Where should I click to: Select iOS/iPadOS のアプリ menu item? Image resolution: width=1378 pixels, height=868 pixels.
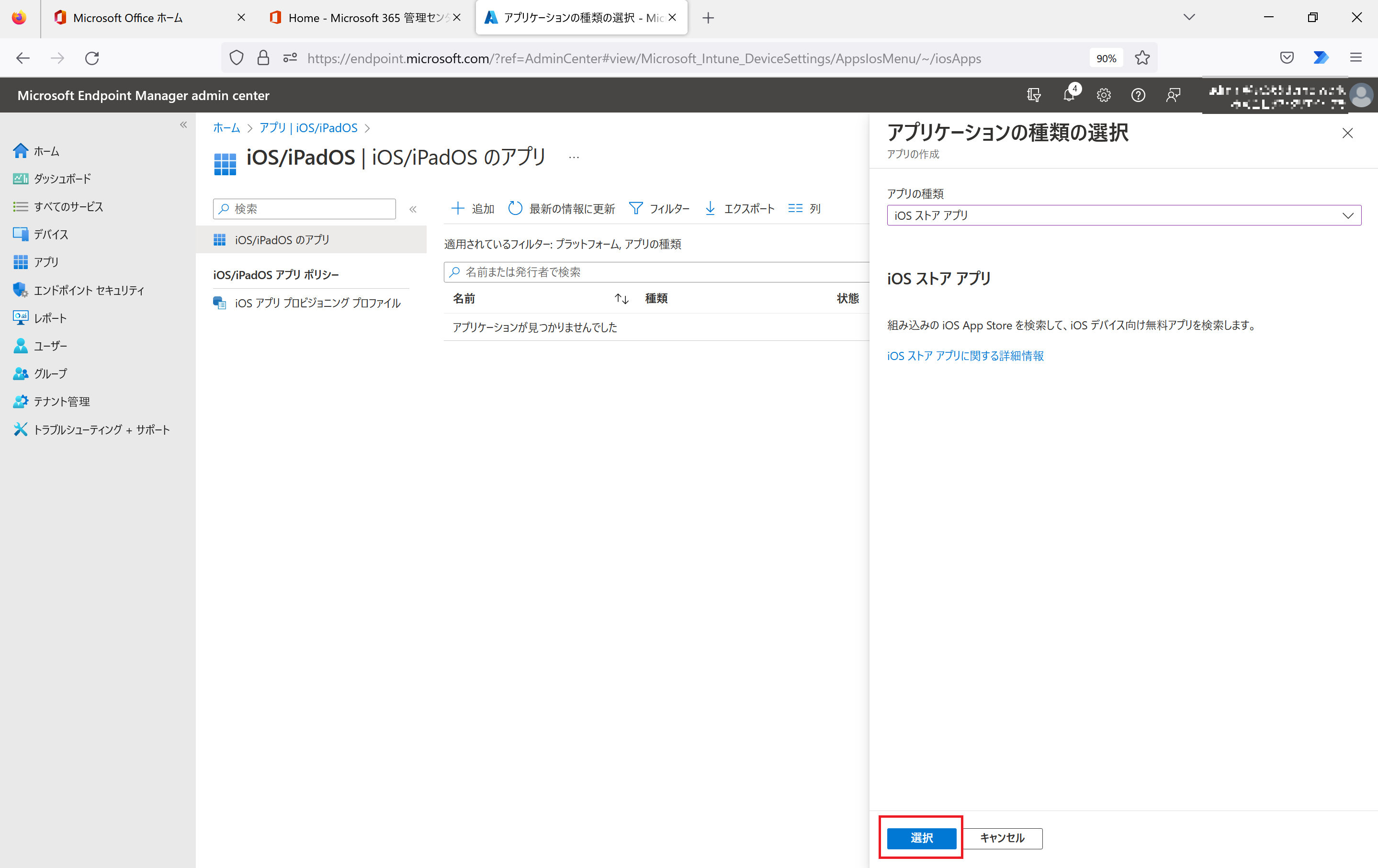point(311,240)
